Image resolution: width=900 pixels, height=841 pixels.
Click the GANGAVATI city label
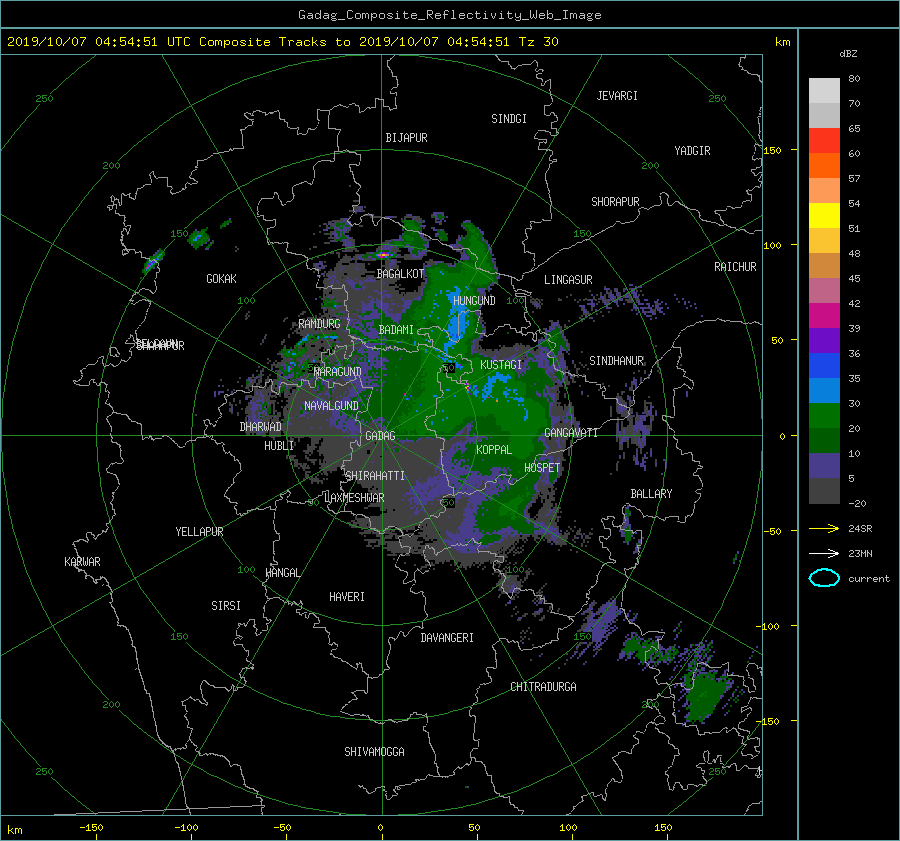pyautogui.click(x=571, y=432)
